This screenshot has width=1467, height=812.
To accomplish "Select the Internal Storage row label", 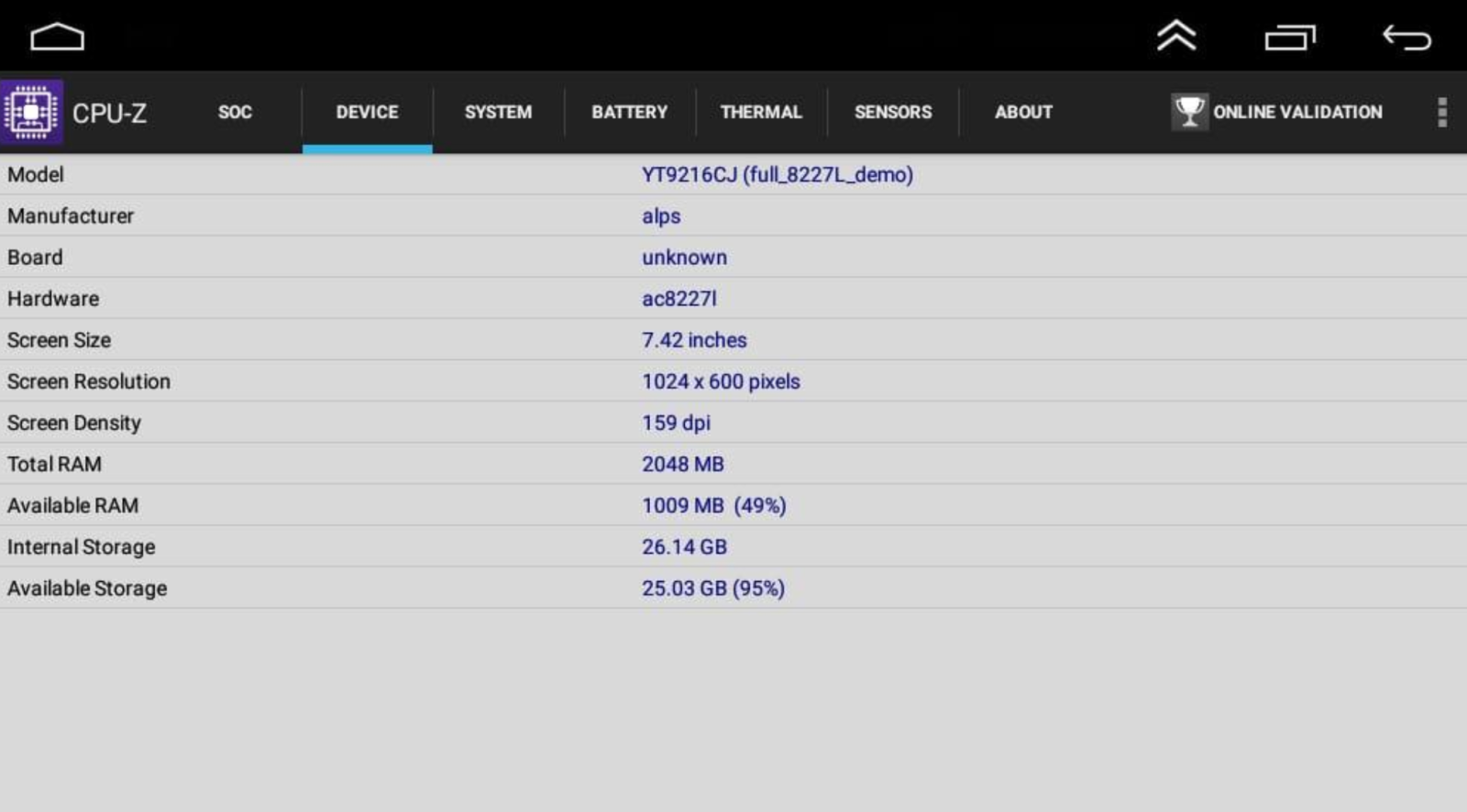I will tap(81, 547).
